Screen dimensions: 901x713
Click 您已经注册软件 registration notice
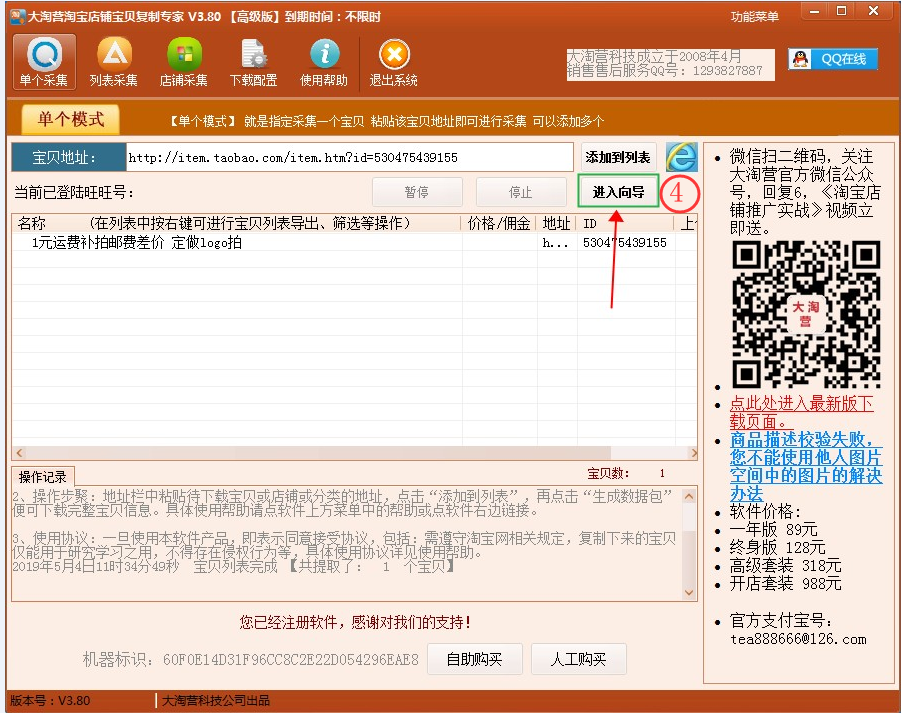pyautogui.click(x=355, y=622)
